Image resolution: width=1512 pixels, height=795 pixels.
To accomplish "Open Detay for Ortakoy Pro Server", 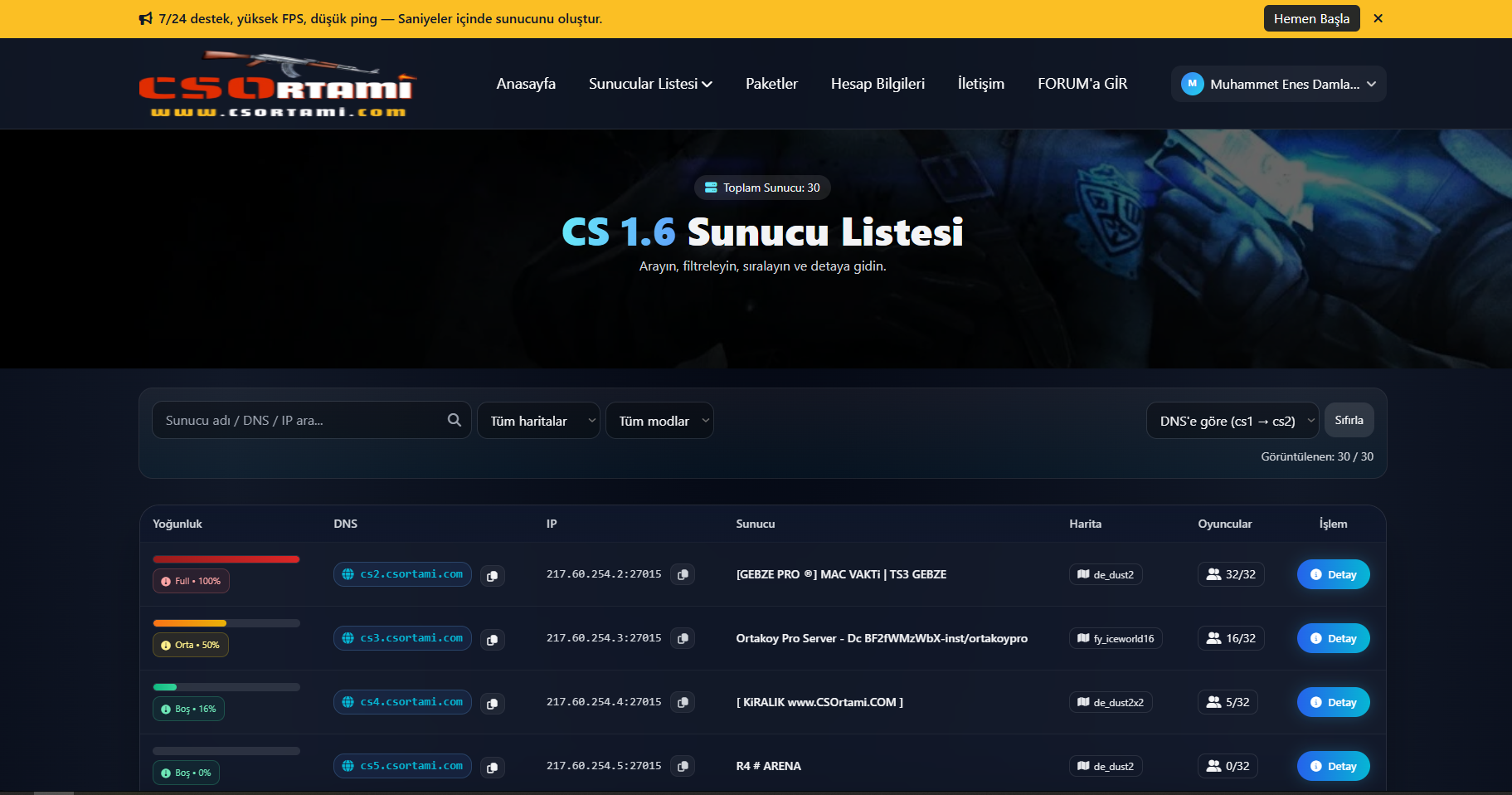I will (1333, 638).
